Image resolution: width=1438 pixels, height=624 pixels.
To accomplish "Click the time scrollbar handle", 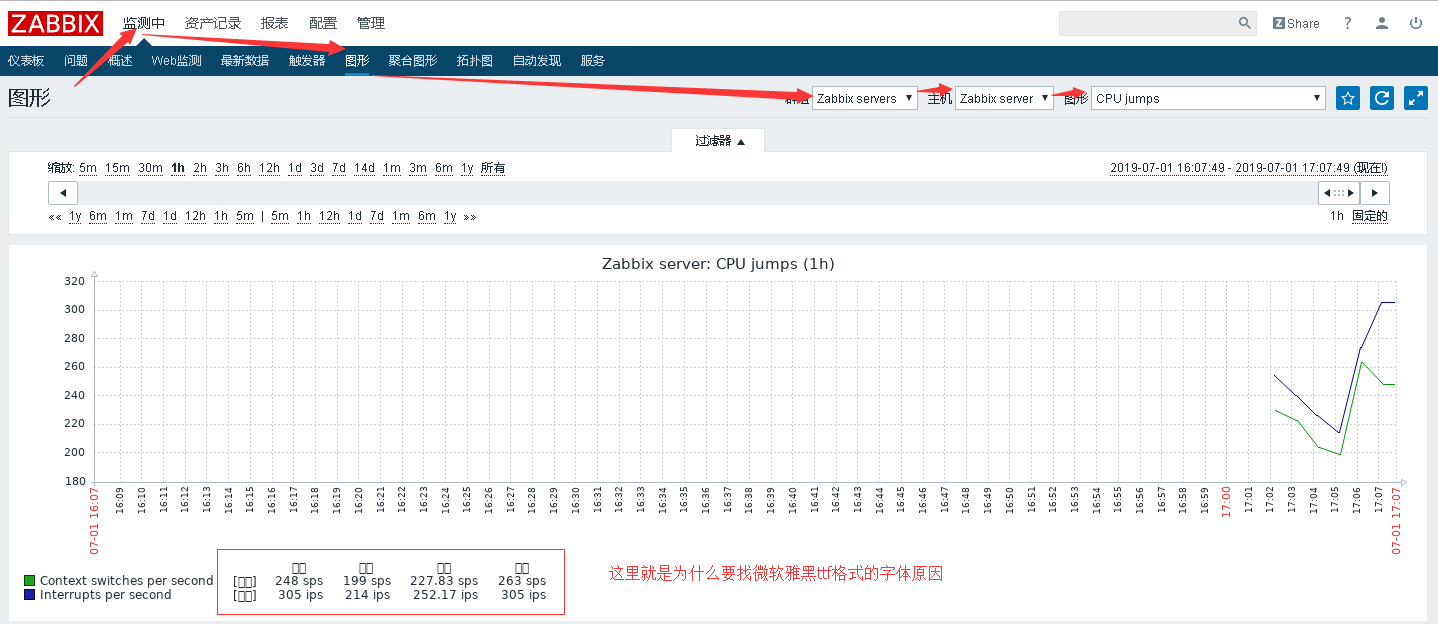I will pyautogui.click(x=1339, y=193).
